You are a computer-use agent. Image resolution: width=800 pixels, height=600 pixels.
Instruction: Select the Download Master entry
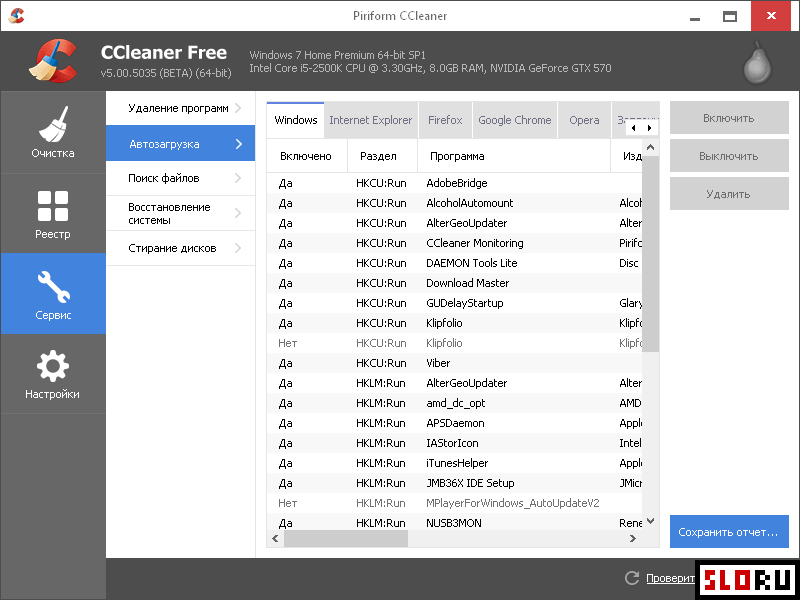click(455, 283)
